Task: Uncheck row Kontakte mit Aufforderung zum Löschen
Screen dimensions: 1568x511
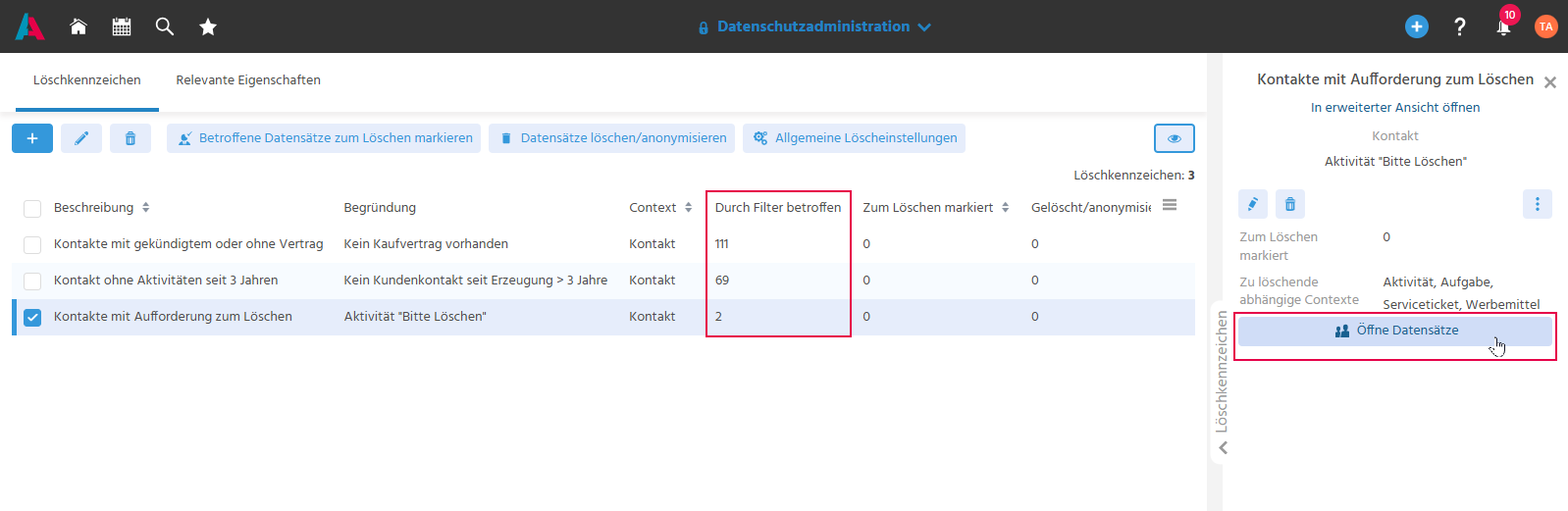Action: (x=32, y=317)
